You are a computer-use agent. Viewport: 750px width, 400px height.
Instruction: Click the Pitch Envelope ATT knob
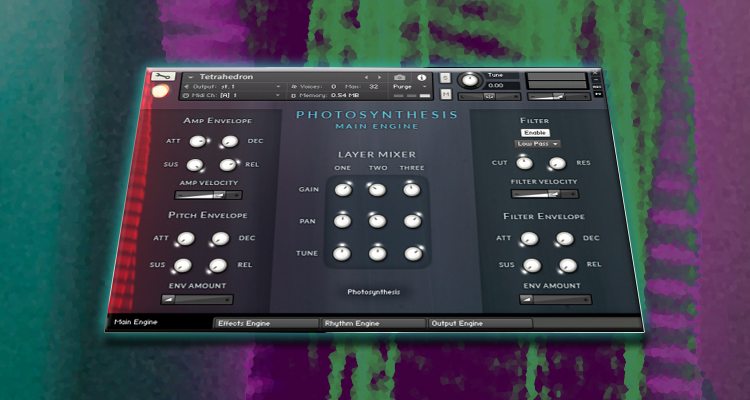click(x=186, y=238)
